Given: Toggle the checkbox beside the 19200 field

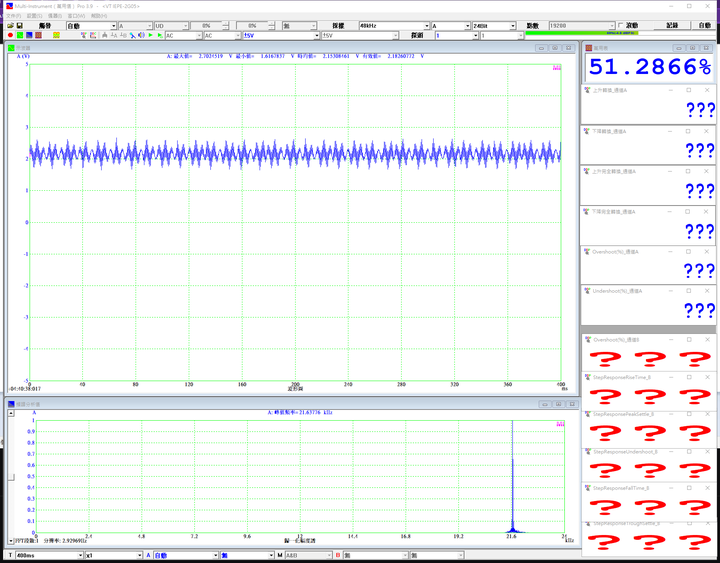Looking at the screenshot, I should point(622,26).
